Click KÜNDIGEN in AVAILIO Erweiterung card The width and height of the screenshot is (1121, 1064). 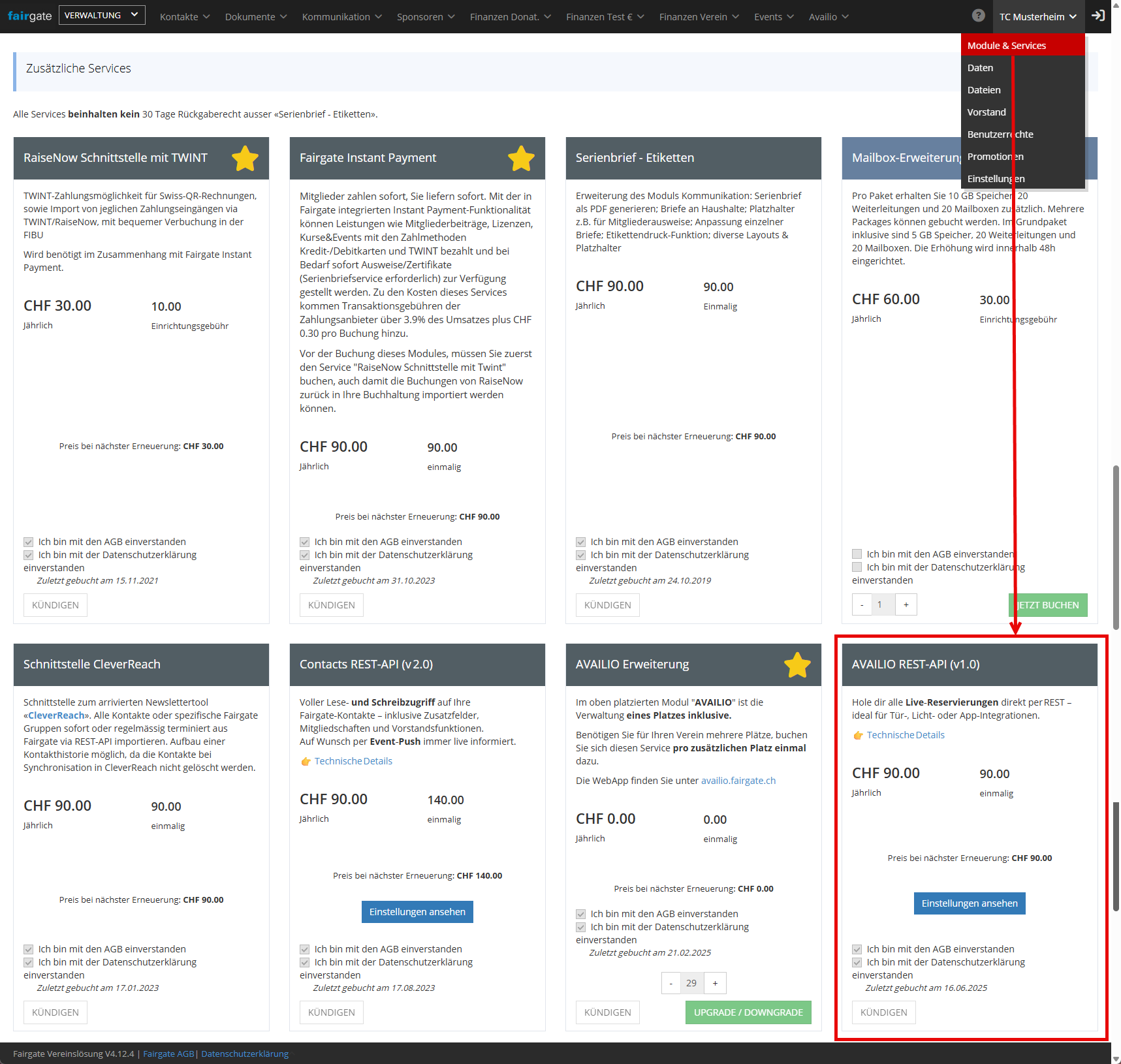pyautogui.click(x=608, y=1012)
